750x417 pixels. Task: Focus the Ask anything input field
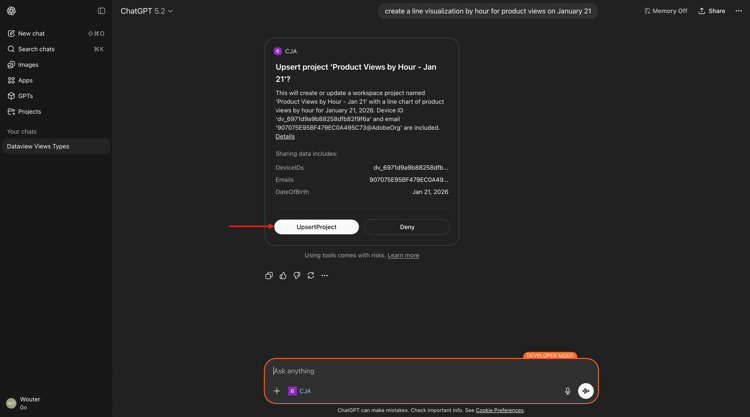(430, 371)
